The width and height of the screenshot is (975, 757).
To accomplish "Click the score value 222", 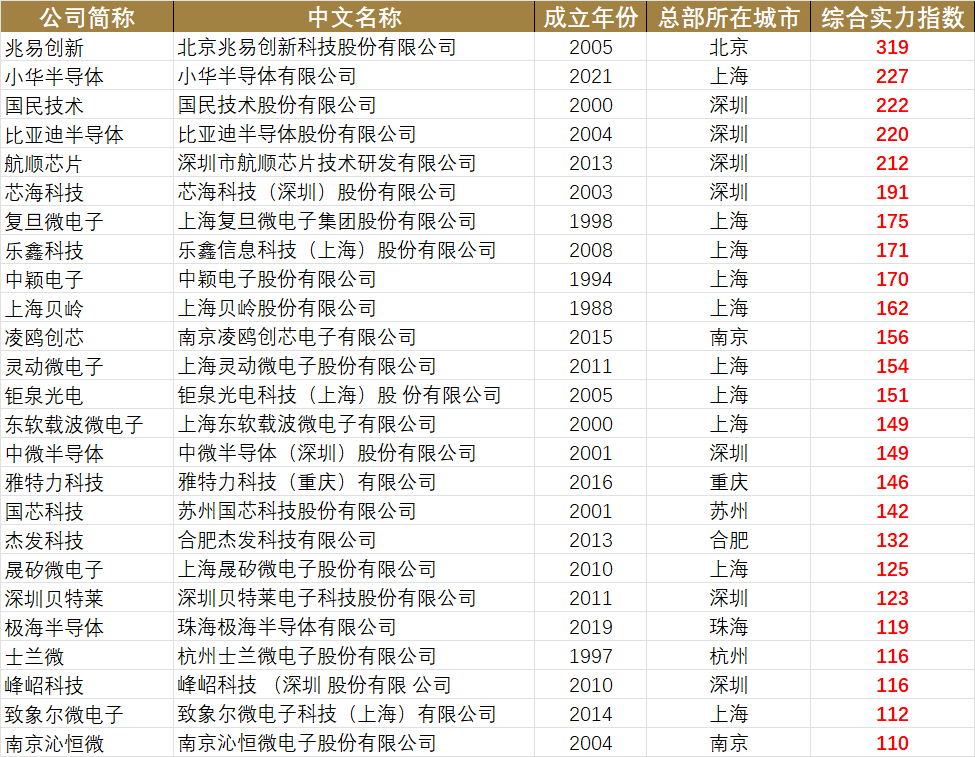I will (892, 105).
